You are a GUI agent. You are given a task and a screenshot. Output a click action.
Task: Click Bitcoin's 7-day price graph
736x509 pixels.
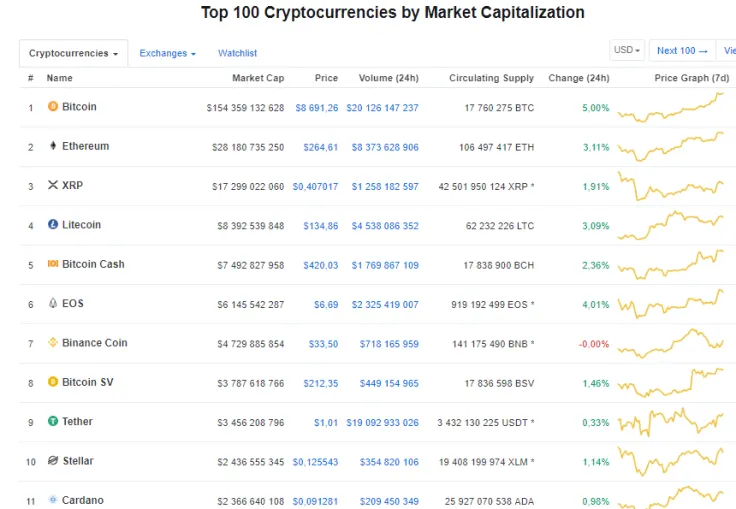click(x=671, y=107)
